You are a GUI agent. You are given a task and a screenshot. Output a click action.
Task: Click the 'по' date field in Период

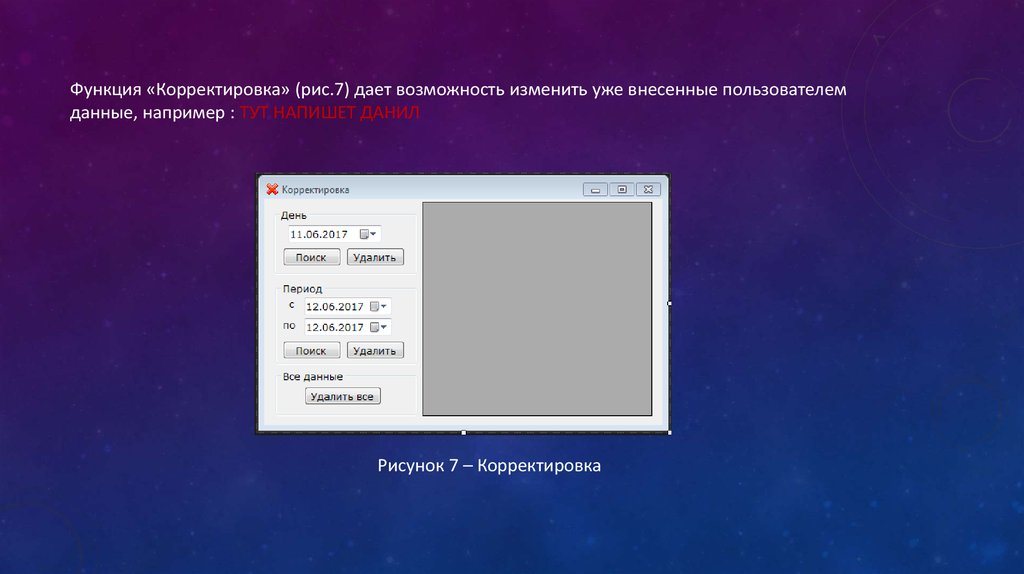(x=335, y=327)
